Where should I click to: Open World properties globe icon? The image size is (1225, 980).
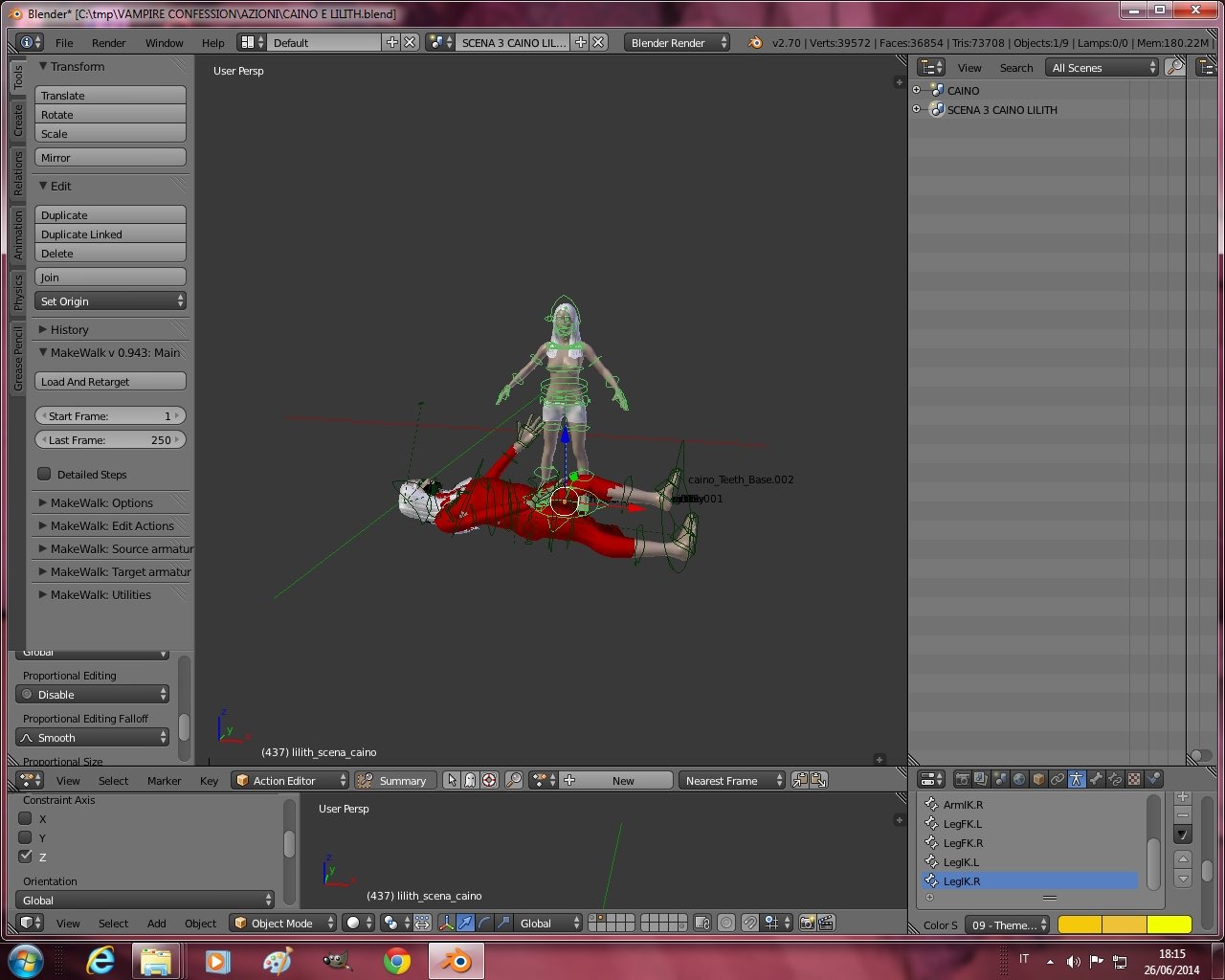coord(1019,779)
